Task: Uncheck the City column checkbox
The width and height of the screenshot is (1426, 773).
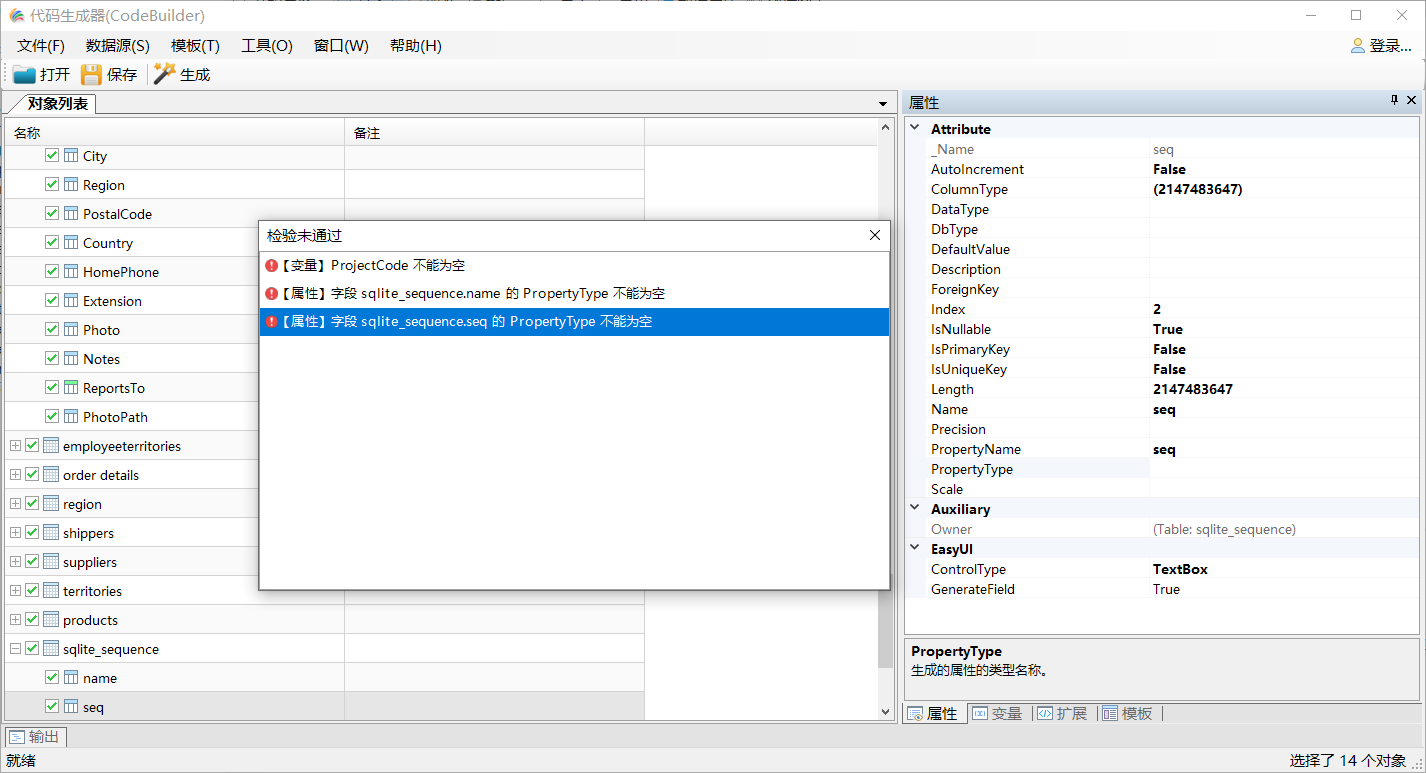Action: tap(52, 156)
